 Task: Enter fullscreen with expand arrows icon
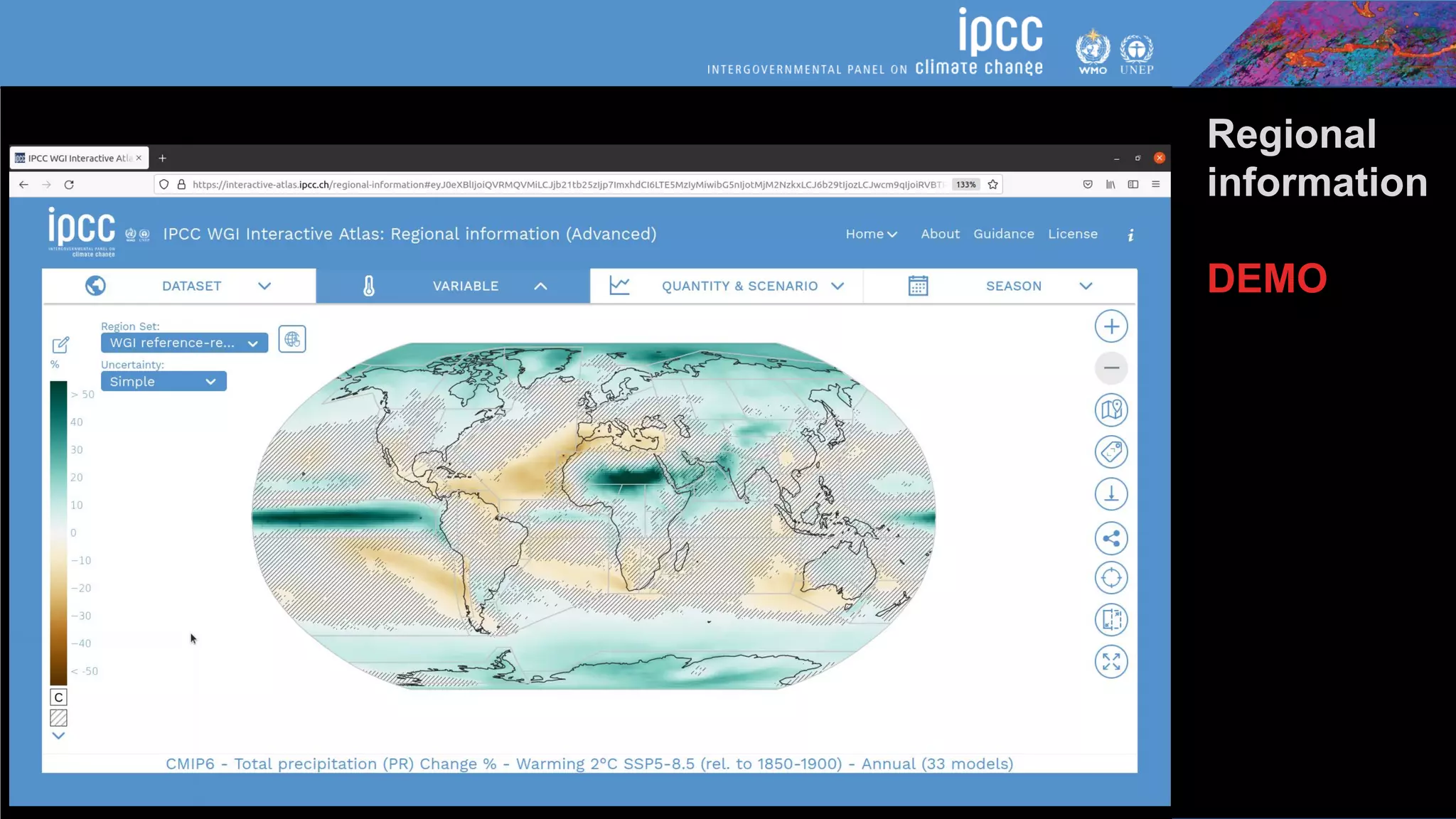[x=1111, y=662]
